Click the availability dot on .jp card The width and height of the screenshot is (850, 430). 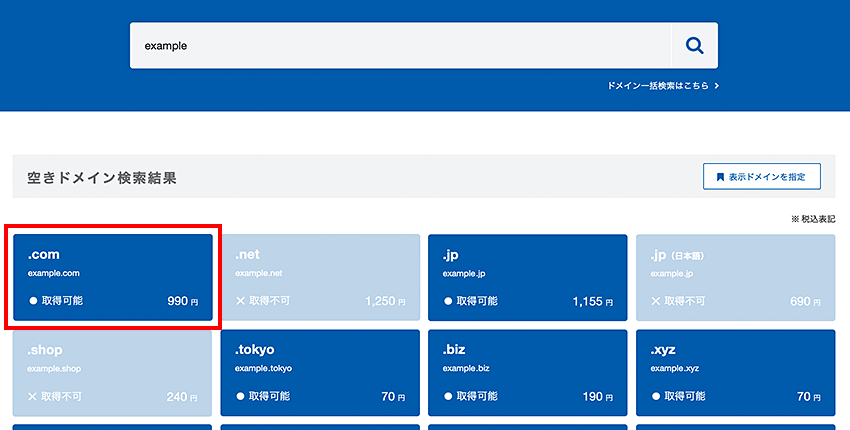click(448, 300)
